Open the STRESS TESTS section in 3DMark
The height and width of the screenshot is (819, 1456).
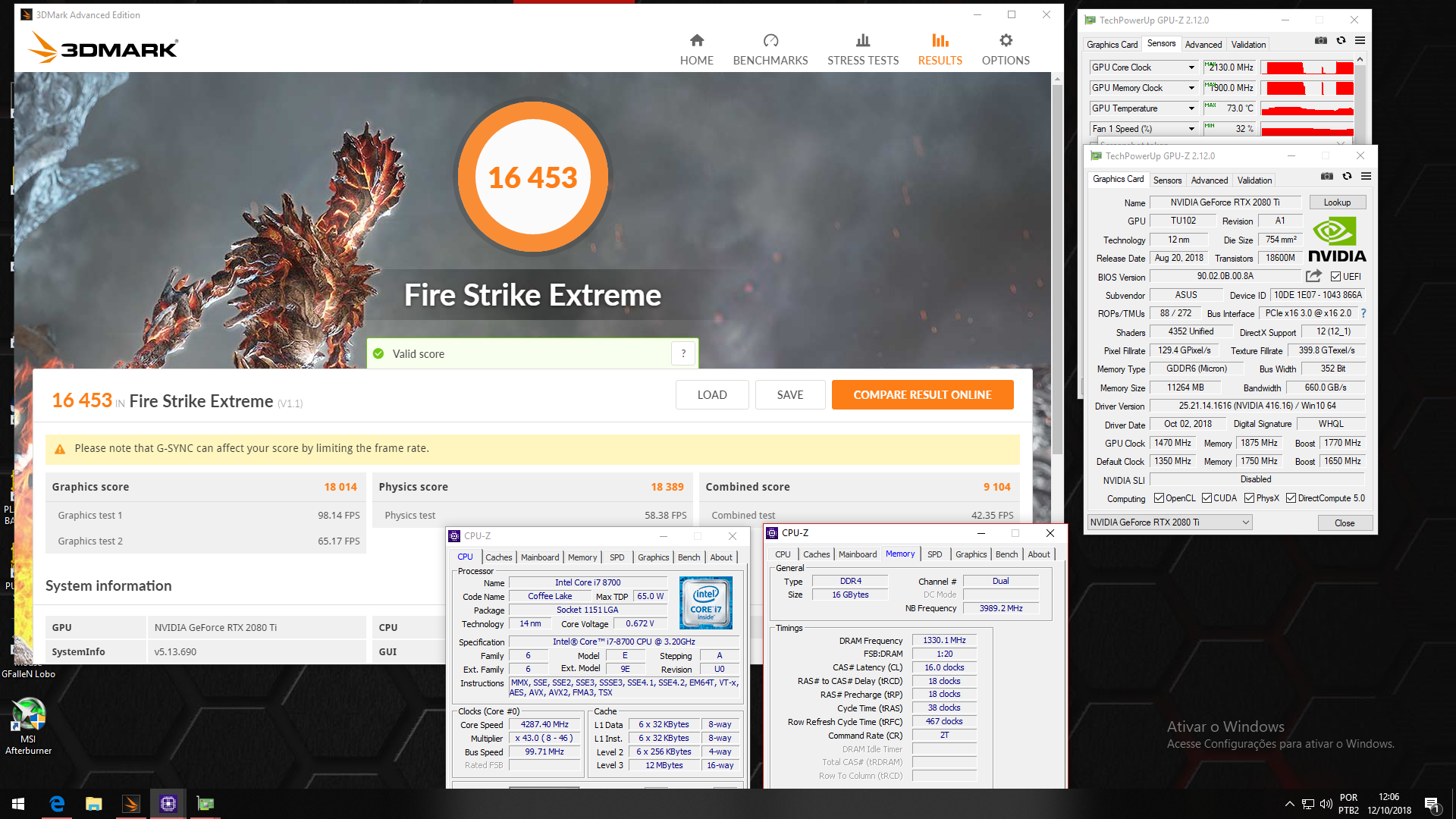tap(863, 50)
